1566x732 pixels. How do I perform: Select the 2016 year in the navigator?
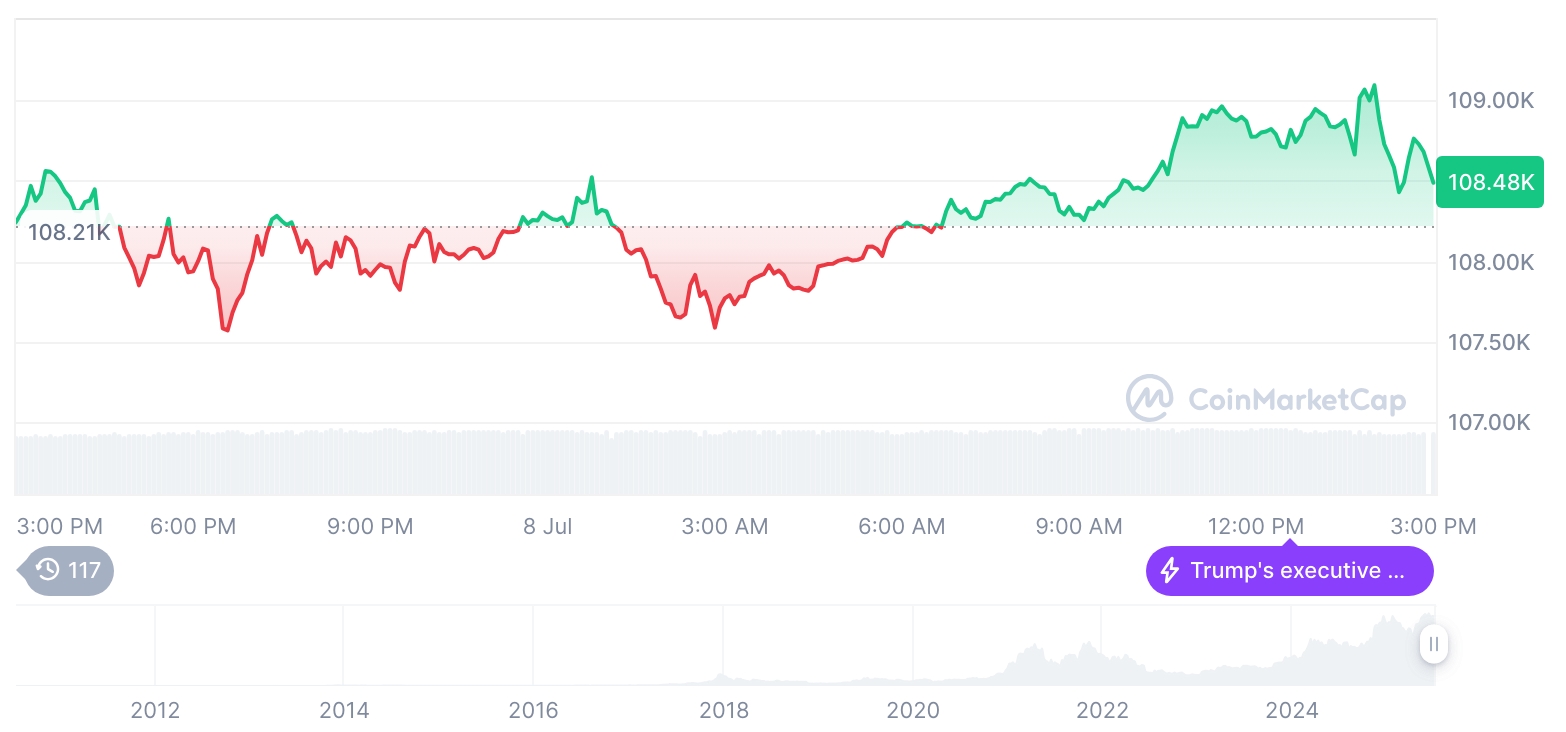tap(533, 711)
